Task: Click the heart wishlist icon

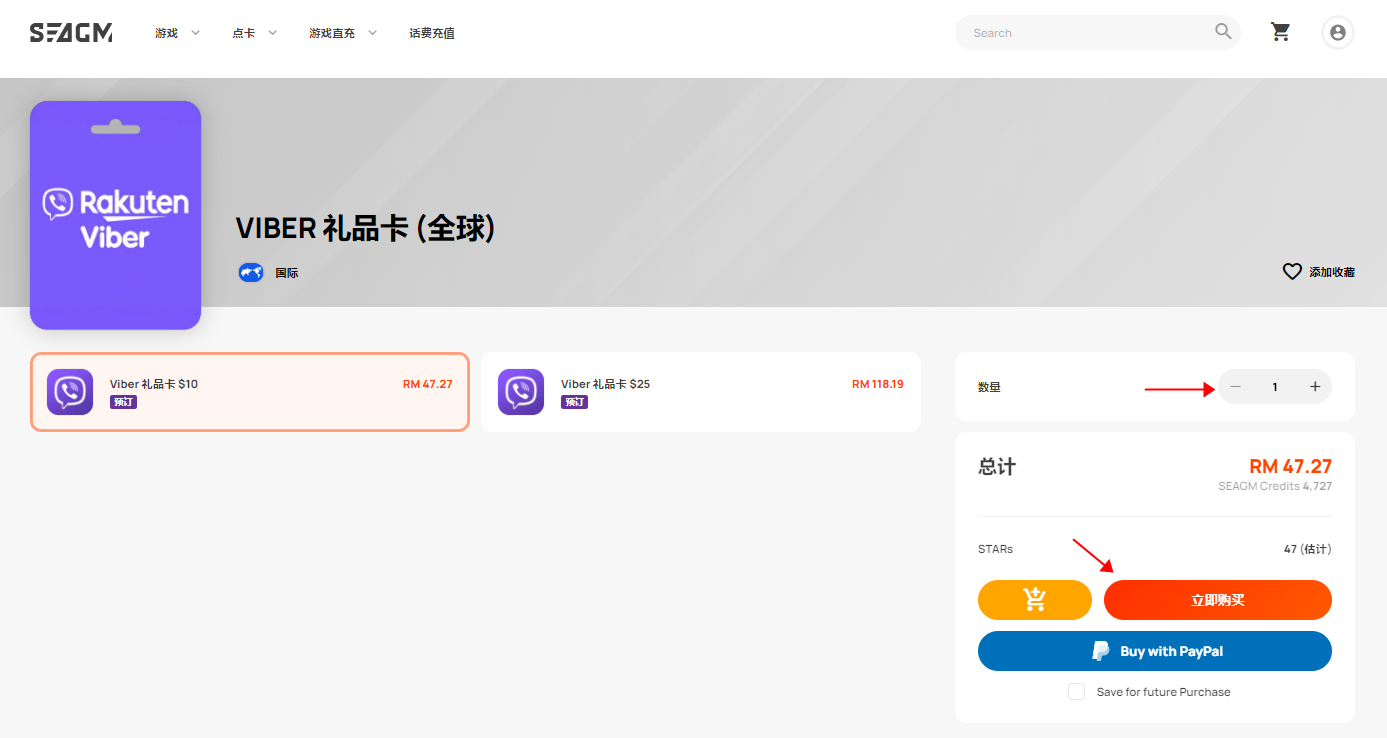Action: 1292,271
